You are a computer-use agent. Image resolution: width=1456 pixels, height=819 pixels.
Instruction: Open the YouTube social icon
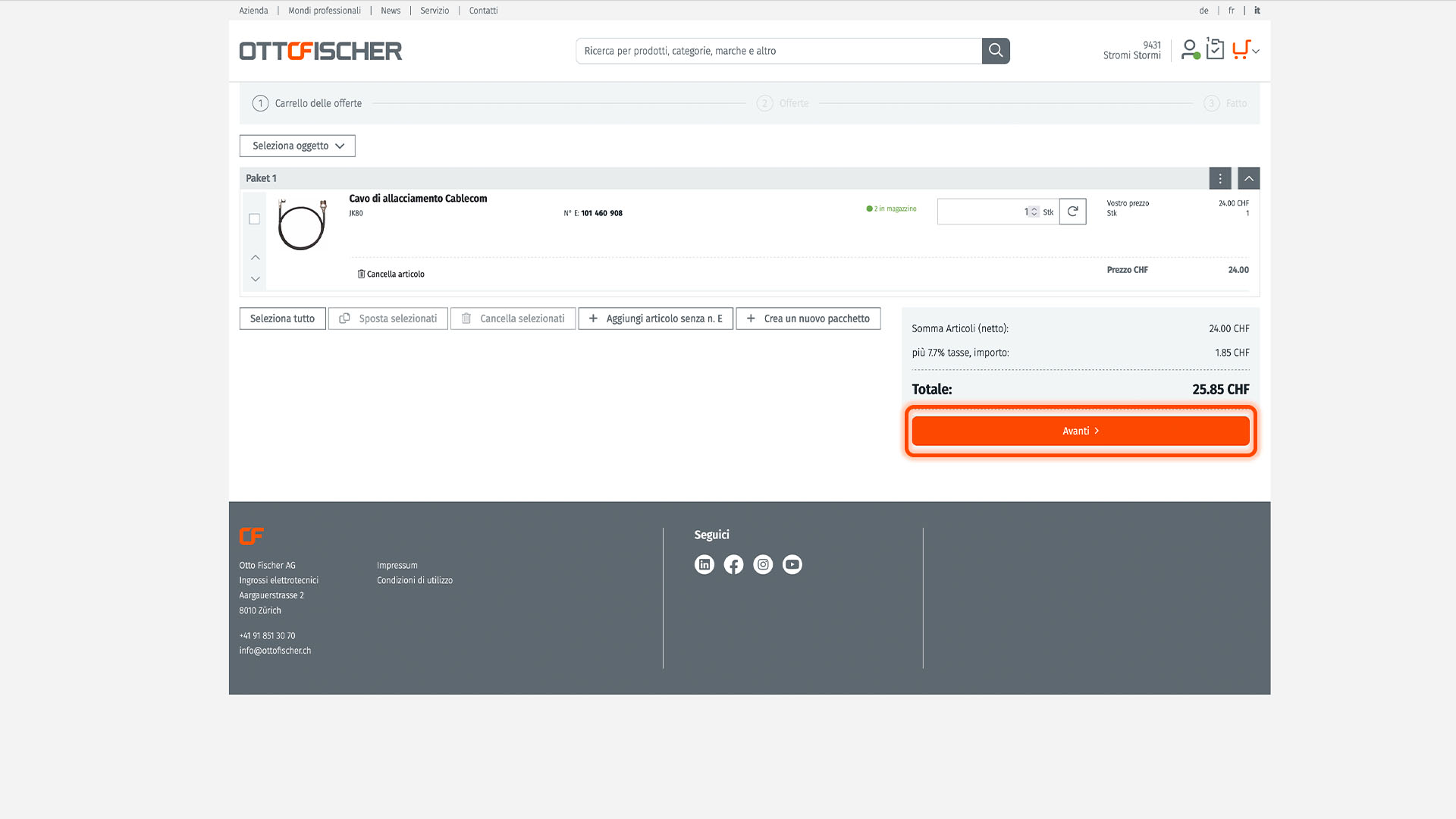click(x=792, y=564)
